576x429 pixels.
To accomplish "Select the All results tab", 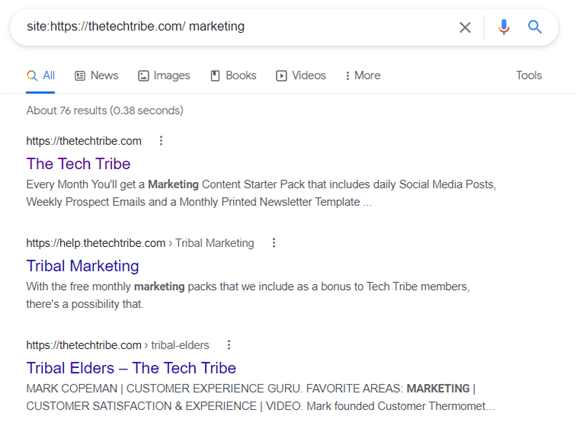I will click(40, 75).
